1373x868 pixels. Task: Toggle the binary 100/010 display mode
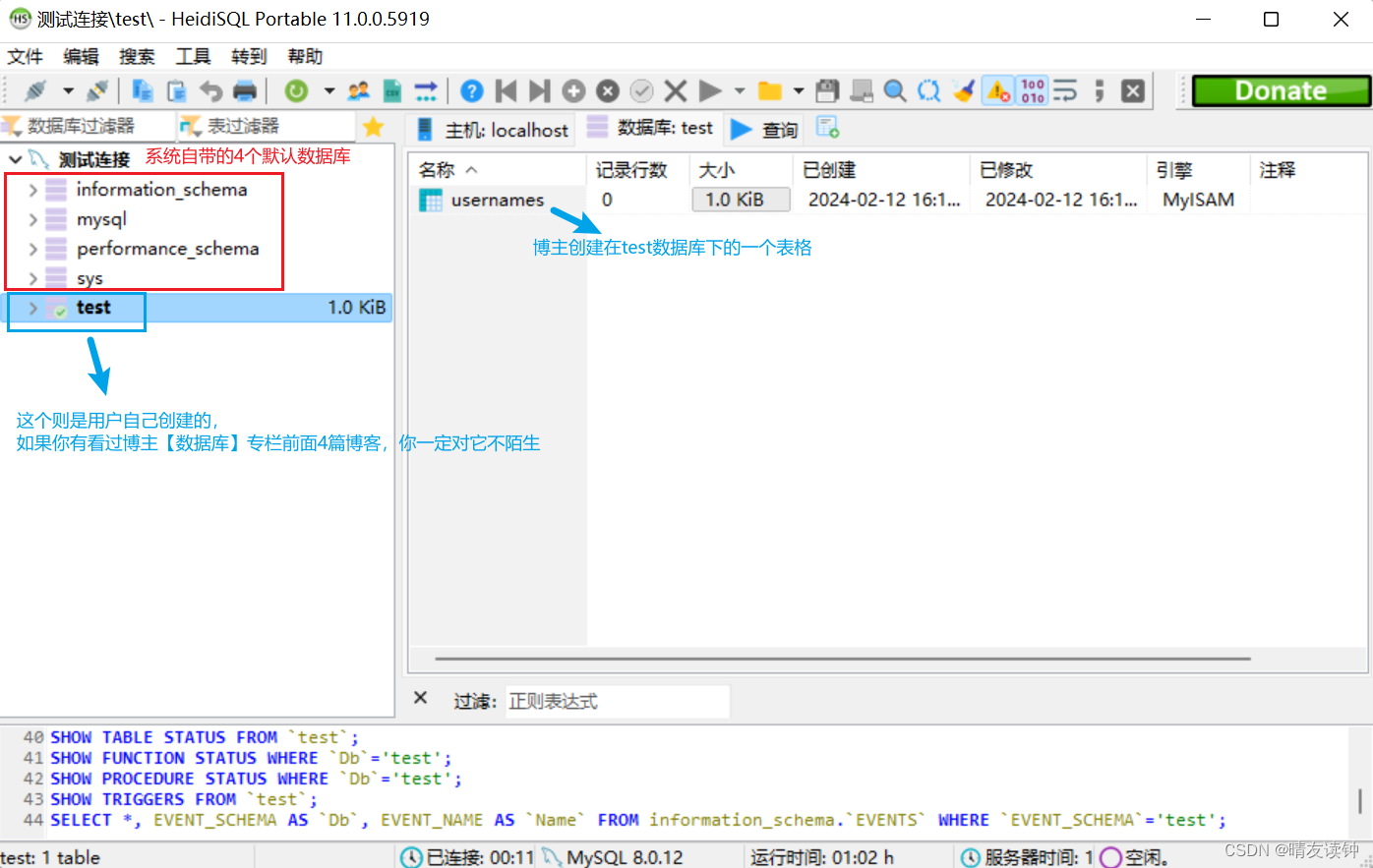pyautogui.click(x=1032, y=90)
